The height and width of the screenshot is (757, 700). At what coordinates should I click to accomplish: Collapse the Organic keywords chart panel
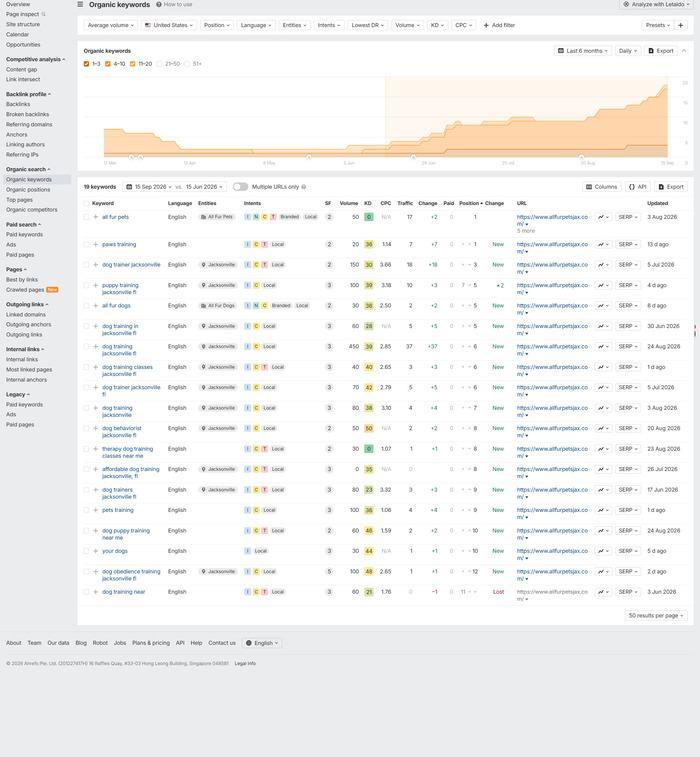coord(684,51)
